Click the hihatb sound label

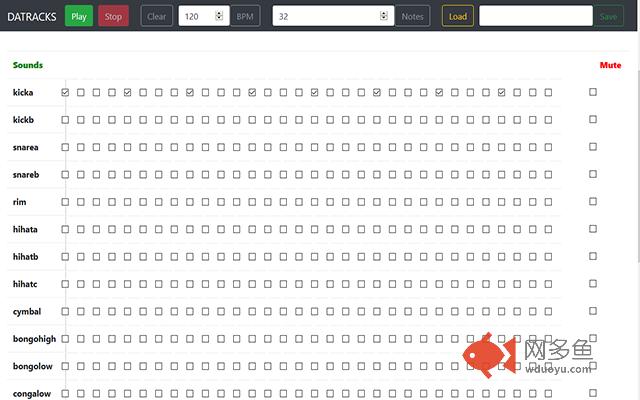25,257
